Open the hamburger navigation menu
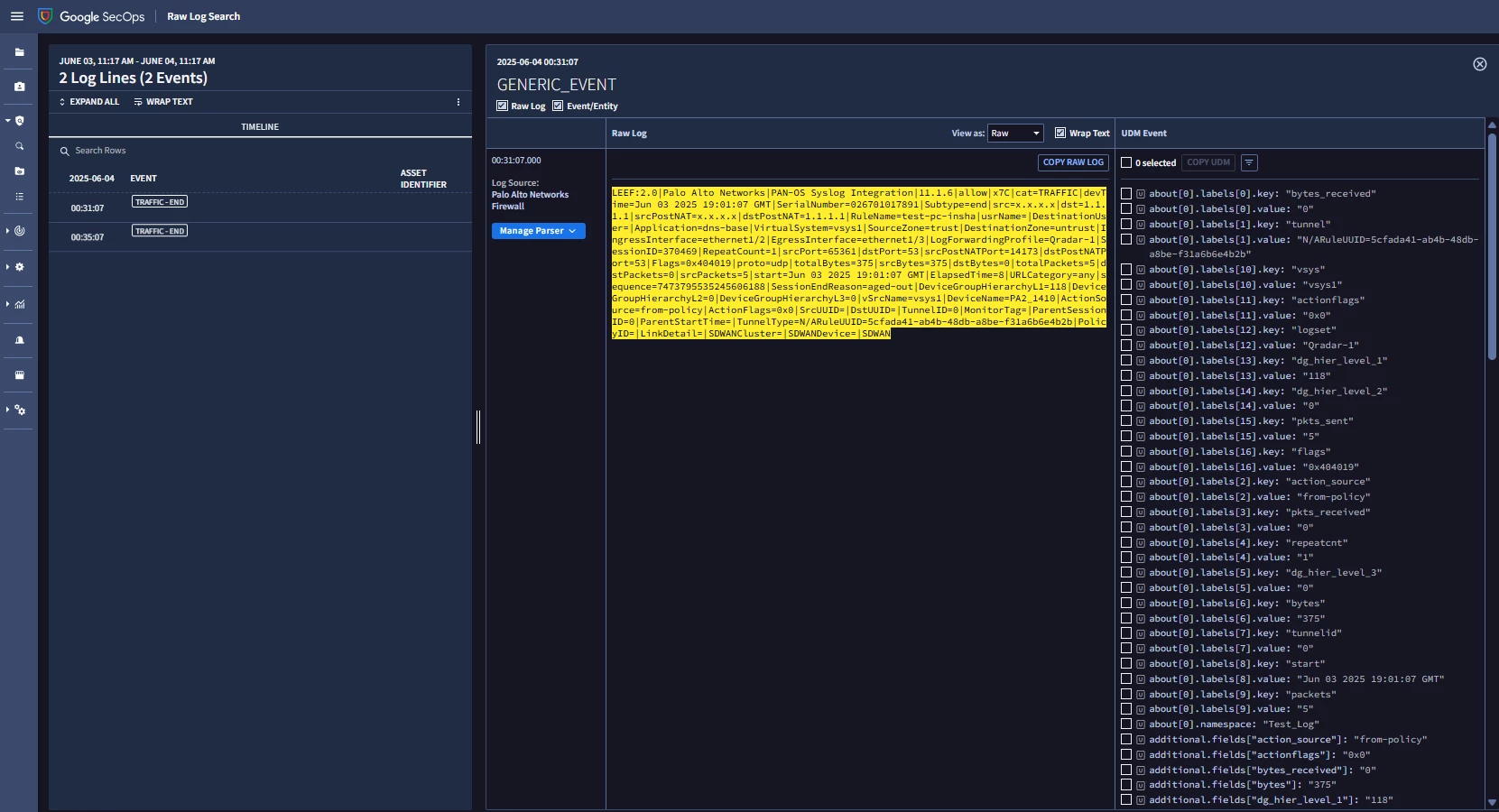The width and height of the screenshot is (1499, 812). (x=16, y=16)
